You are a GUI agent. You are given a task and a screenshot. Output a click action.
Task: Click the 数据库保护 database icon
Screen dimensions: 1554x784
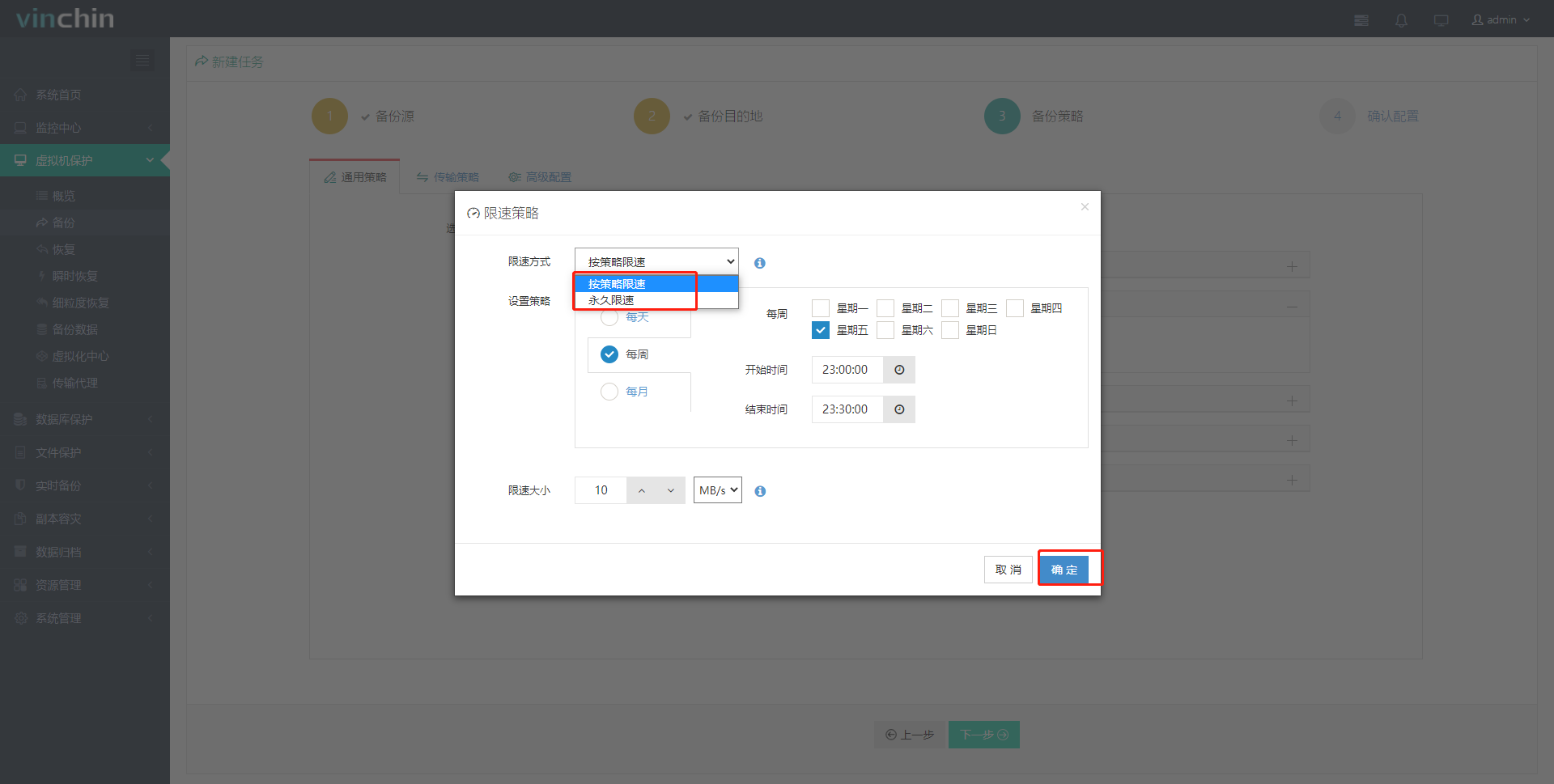(x=21, y=419)
